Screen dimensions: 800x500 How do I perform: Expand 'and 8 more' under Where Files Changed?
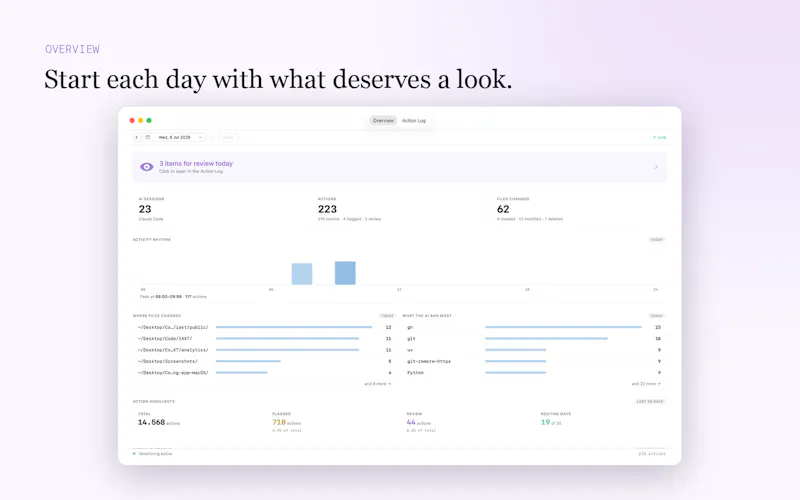pyautogui.click(x=378, y=384)
